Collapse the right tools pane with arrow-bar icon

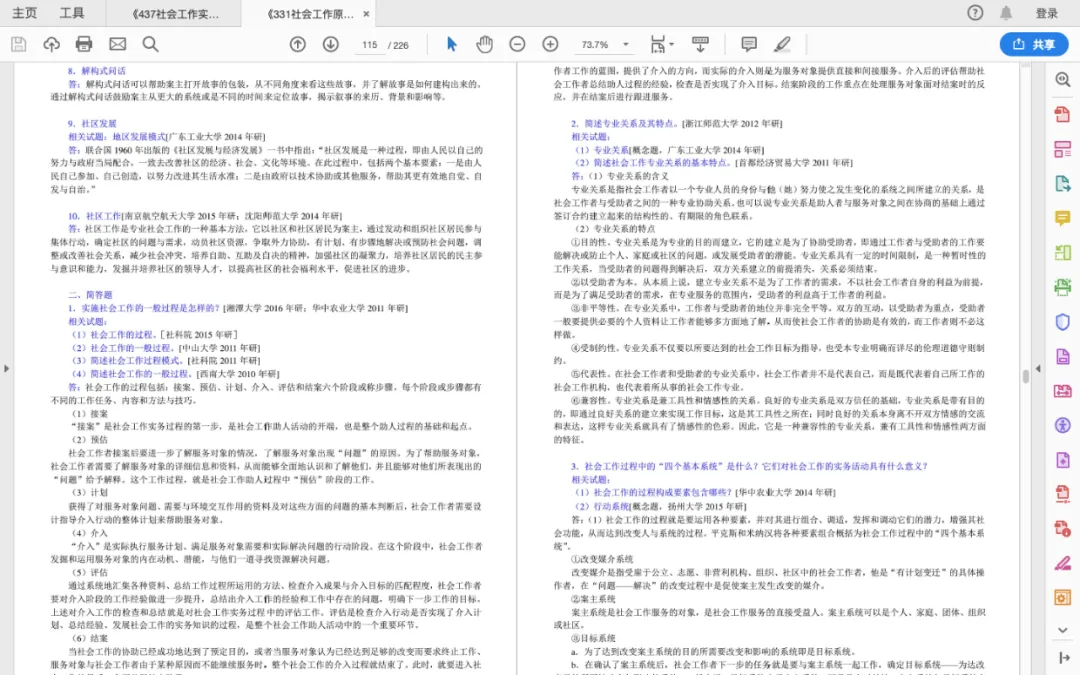point(1063,658)
